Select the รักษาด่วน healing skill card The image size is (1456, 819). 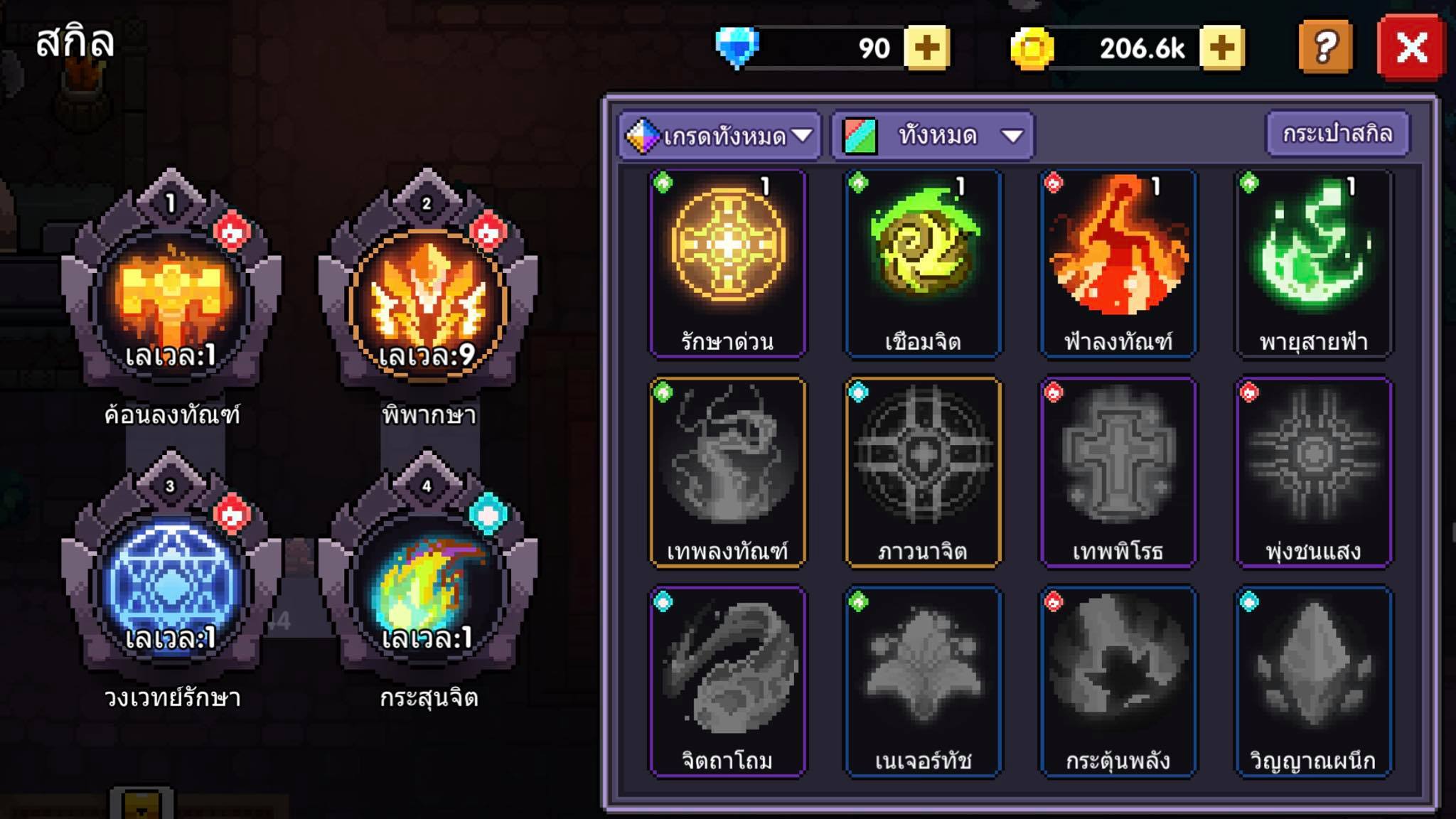click(728, 263)
